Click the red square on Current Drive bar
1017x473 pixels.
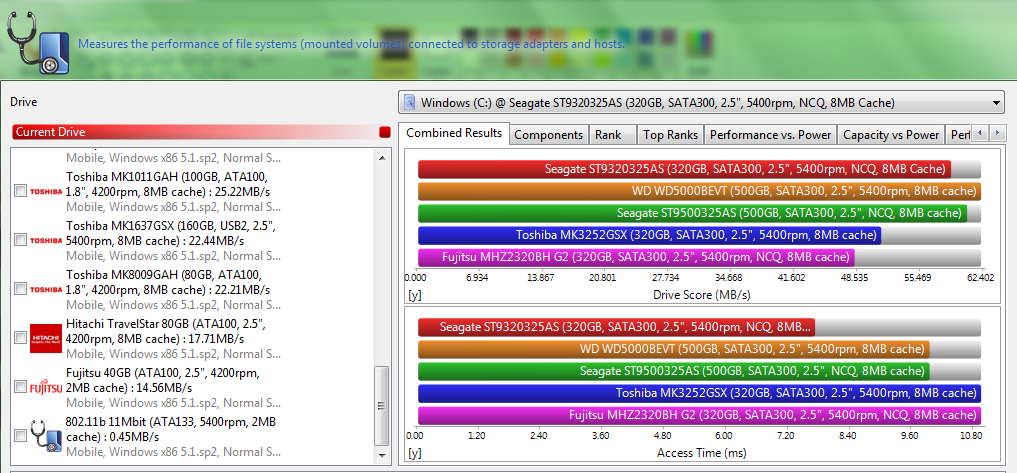[x=385, y=132]
